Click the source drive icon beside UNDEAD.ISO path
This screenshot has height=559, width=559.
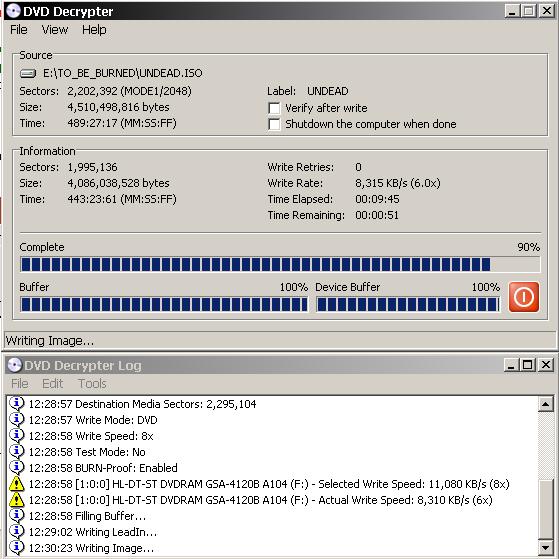point(28,73)
